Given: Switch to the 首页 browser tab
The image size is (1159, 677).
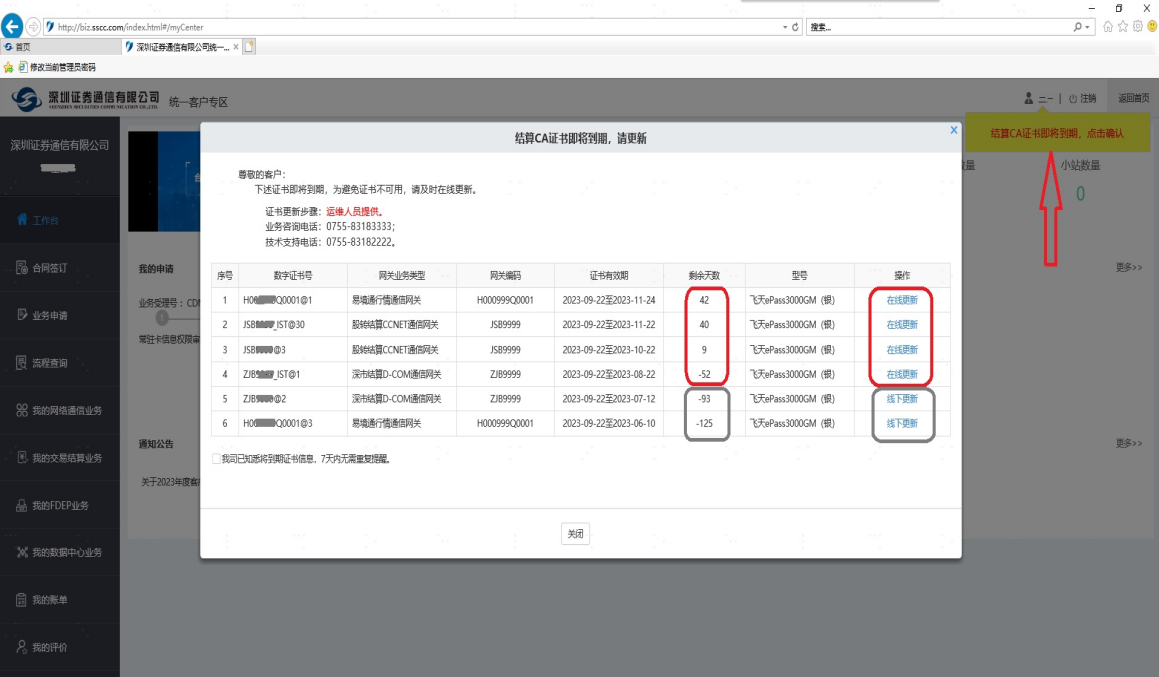Looking at the screenshot, I should point(61,47).
